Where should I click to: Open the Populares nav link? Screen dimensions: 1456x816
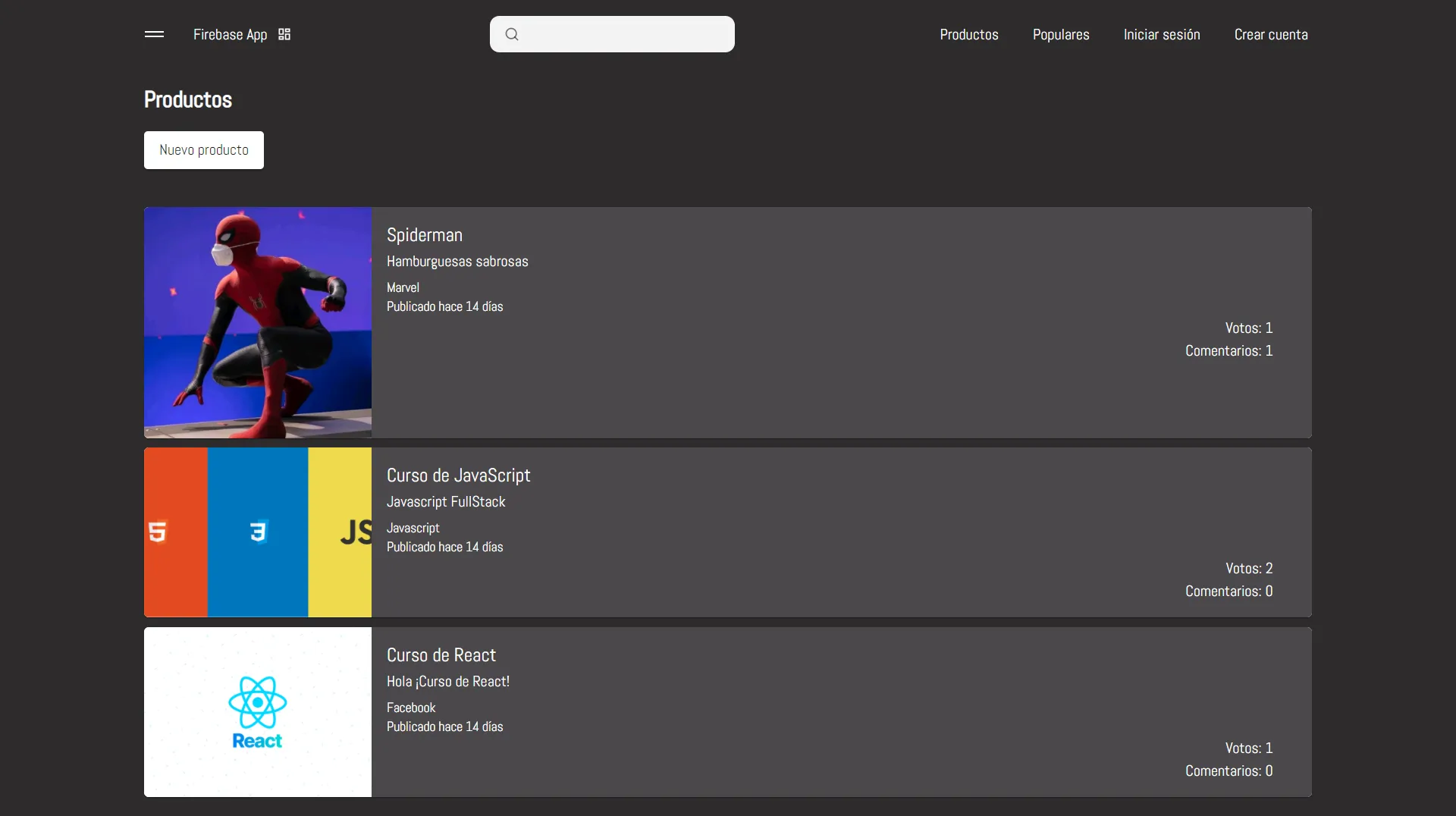[1061, 34]
